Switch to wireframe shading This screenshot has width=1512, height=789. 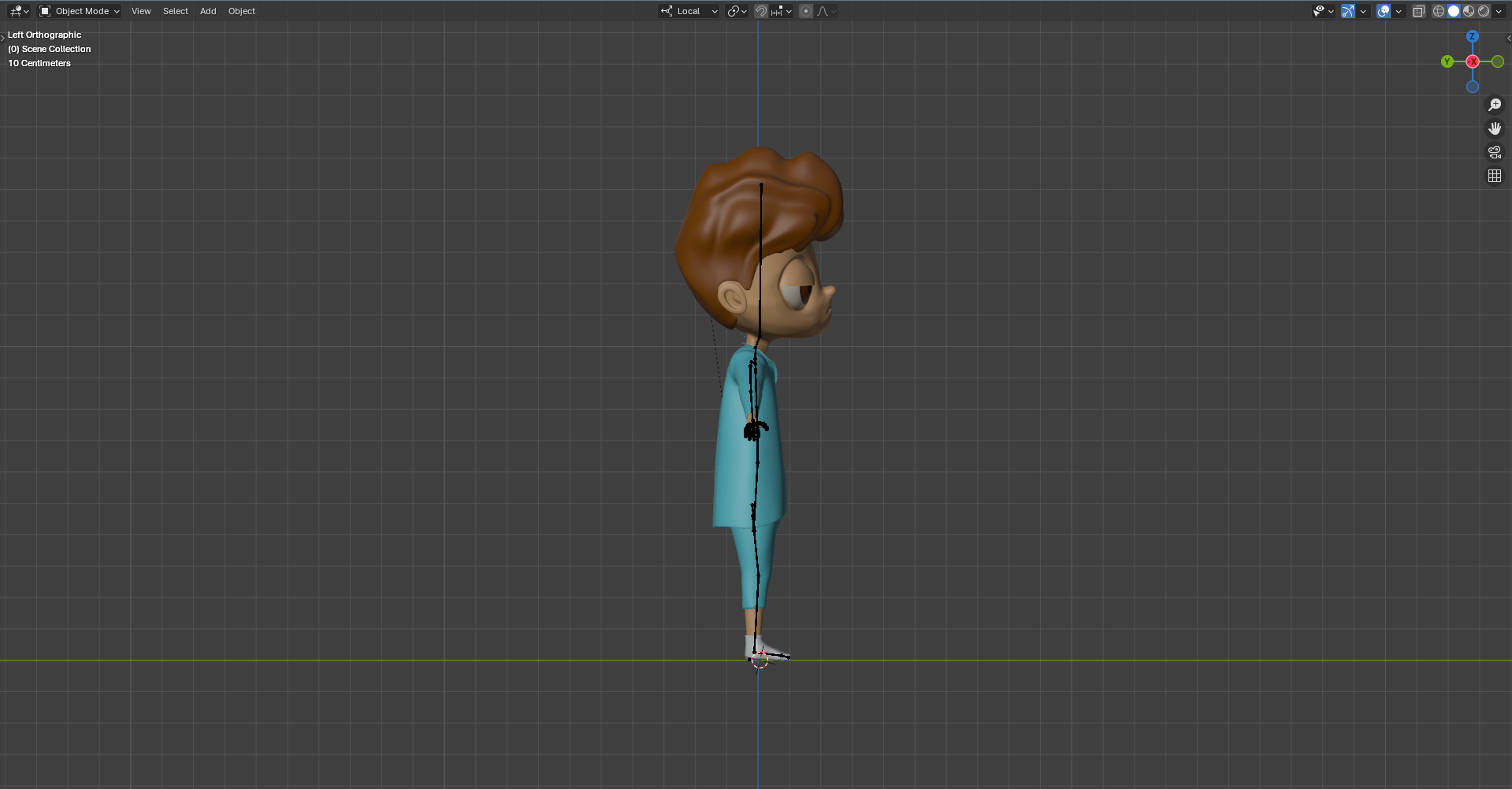tap(1439, 11)
